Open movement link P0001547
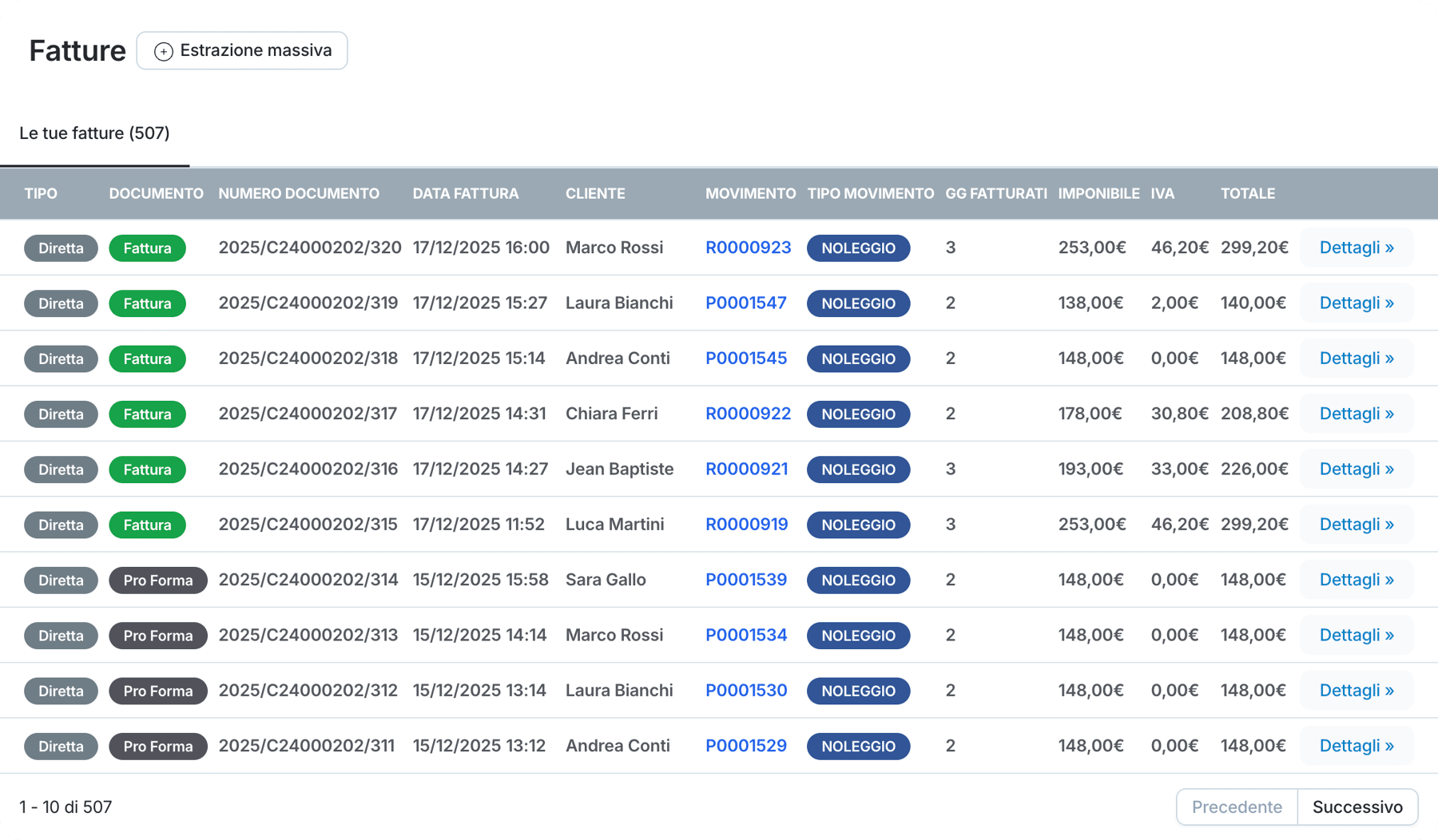1438x840 pixels. [745, 303]
